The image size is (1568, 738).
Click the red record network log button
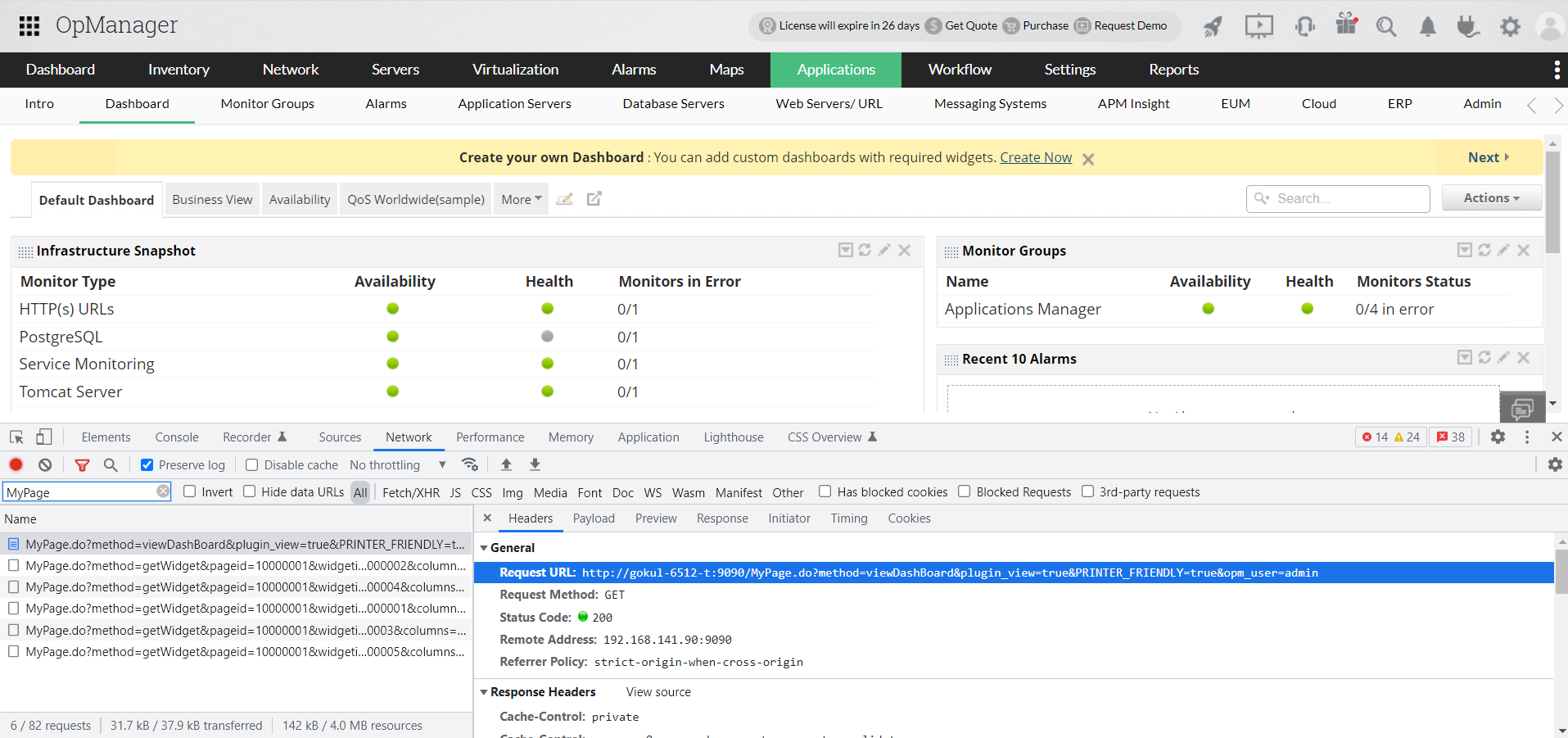16,464
